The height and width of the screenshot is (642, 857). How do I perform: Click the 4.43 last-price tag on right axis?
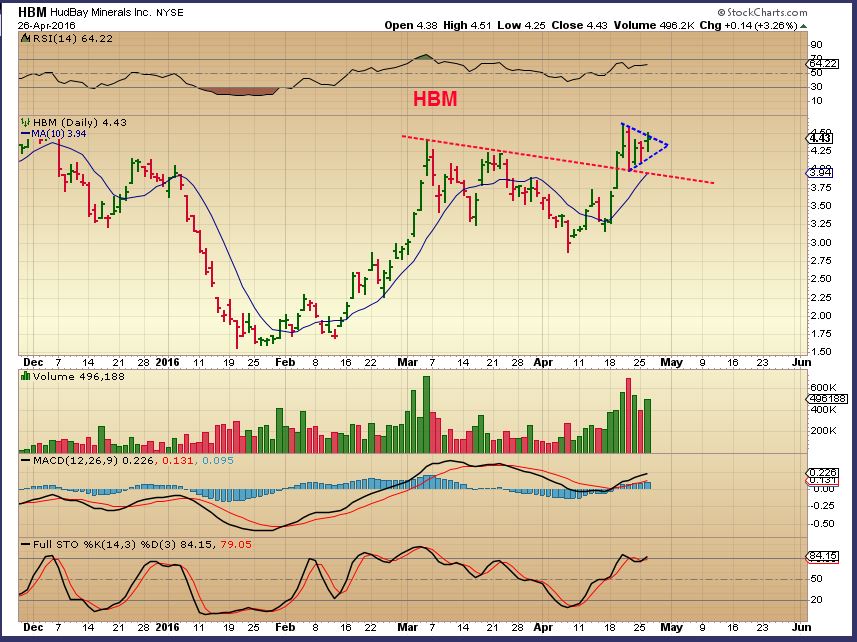coord(820,138)
